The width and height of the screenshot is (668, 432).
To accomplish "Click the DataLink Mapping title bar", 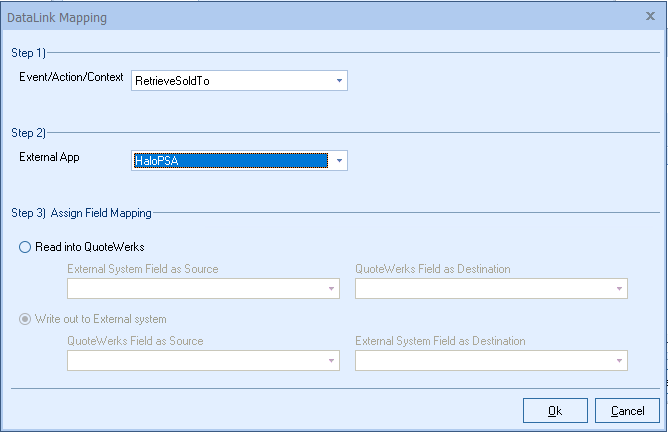I will 300,17.
